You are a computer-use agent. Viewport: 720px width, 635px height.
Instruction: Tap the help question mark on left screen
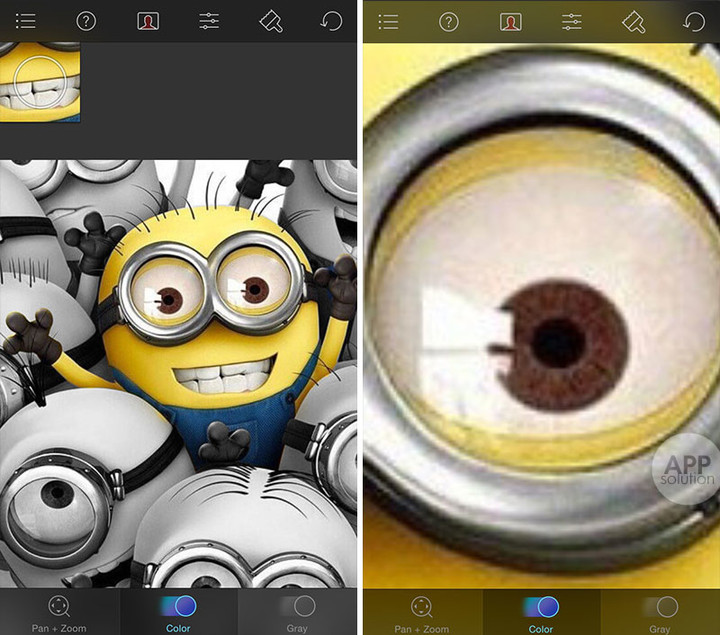86,21
